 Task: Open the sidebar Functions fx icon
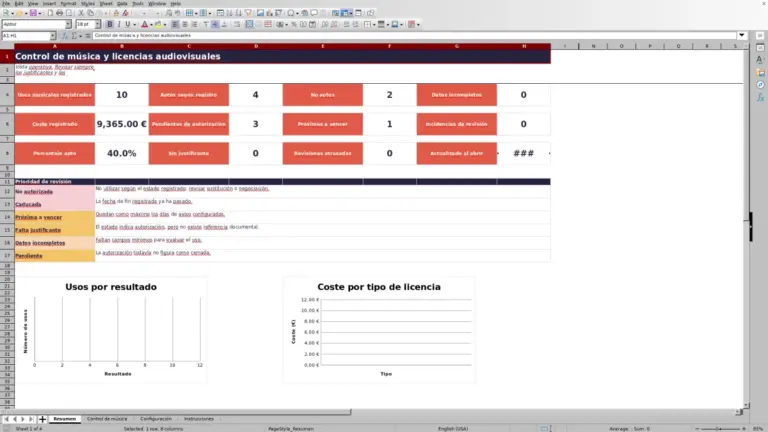pyautogui.click(x=760, y=97)
